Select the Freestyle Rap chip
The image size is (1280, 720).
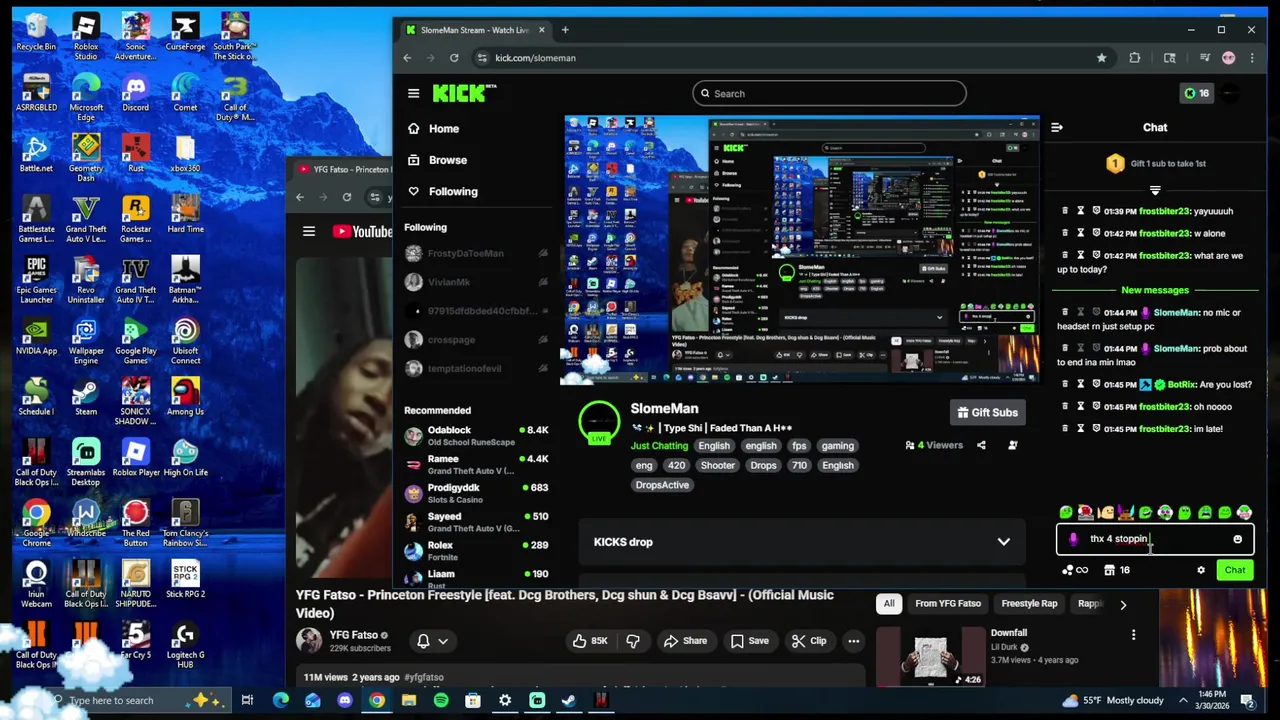point(1029,604)
